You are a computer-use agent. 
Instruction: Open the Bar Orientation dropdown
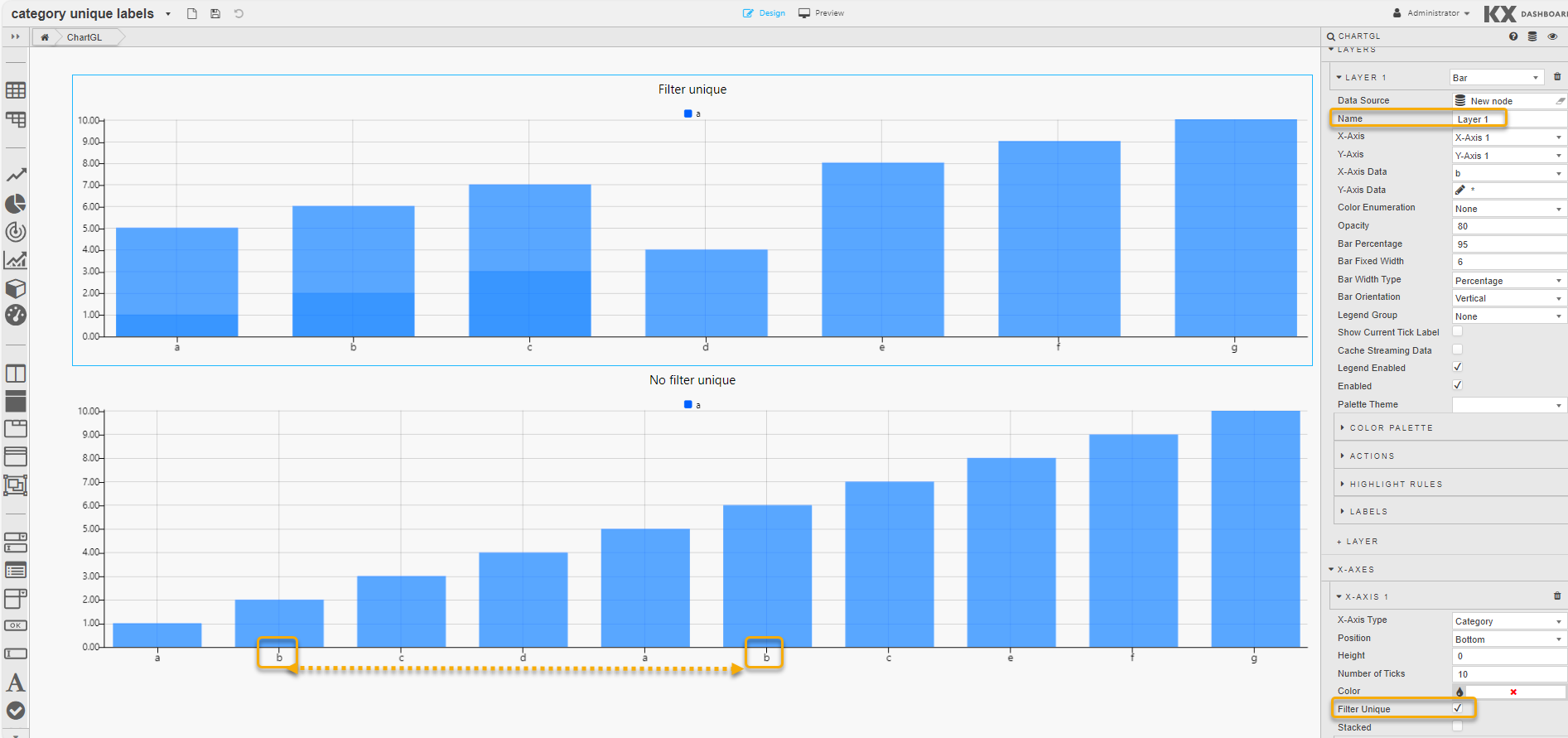click(x=1508, y=298)
